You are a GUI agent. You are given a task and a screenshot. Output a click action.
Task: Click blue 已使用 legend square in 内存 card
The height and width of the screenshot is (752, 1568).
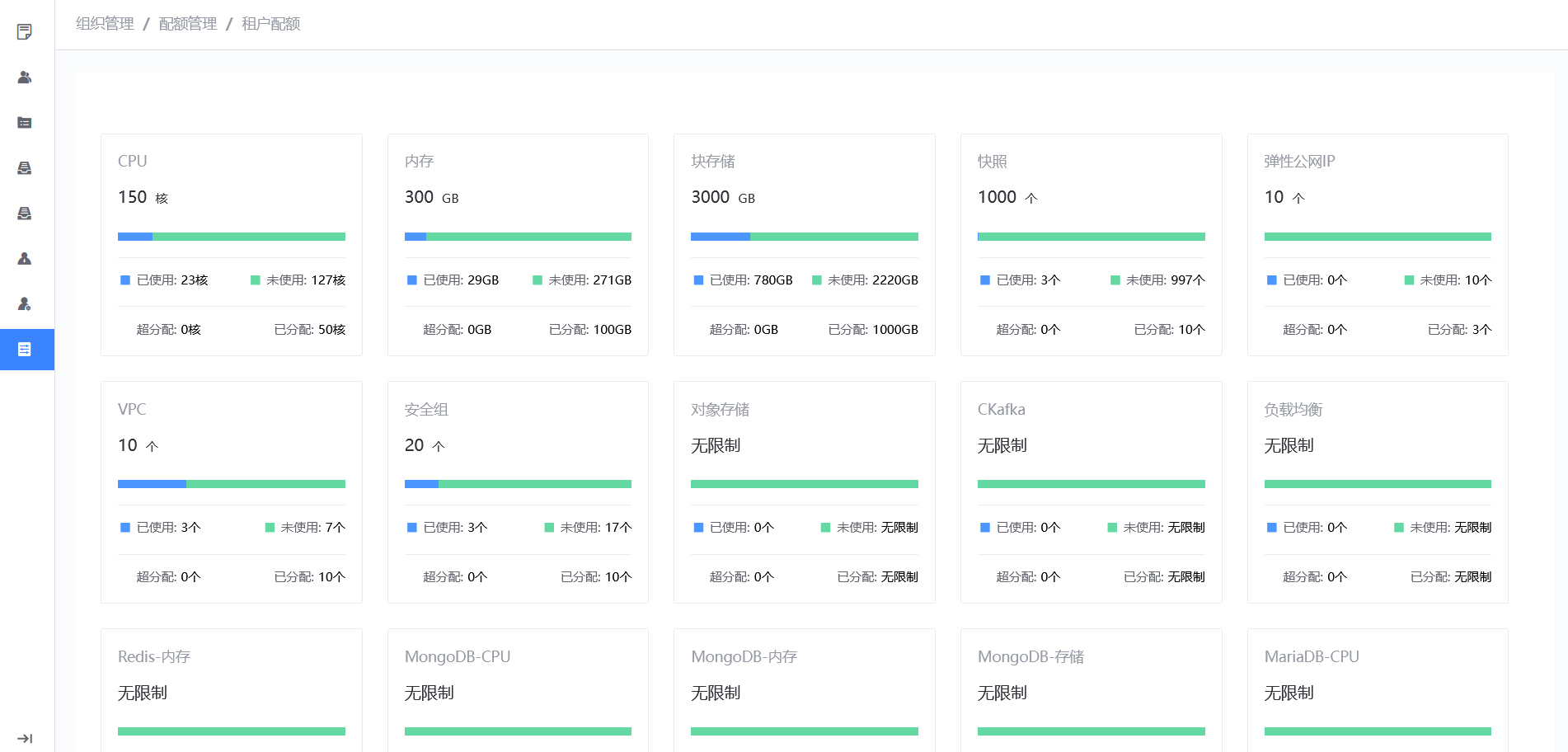pos(412,280)
